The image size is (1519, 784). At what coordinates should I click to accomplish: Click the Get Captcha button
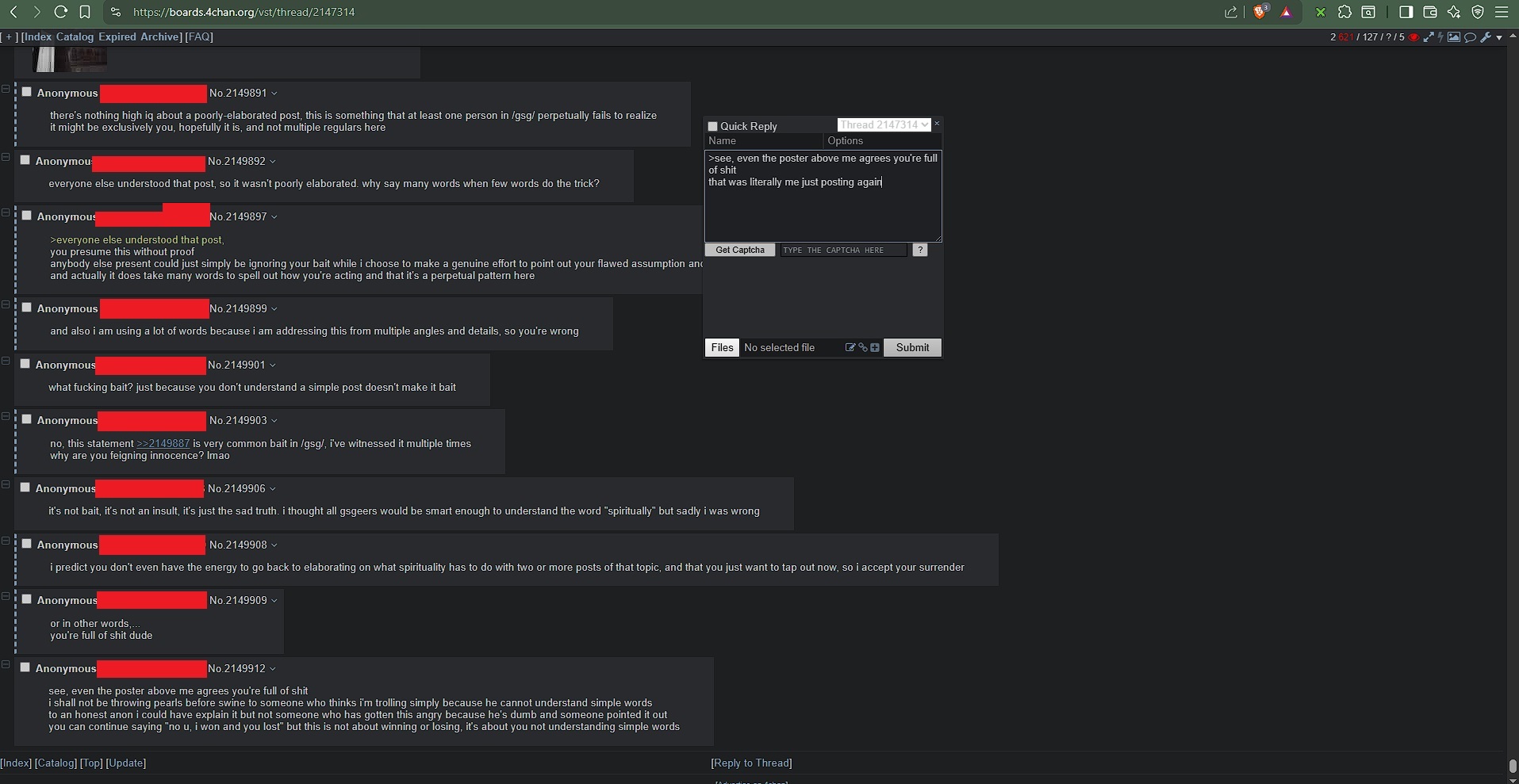pyautogui.click(x=740, y=250)
